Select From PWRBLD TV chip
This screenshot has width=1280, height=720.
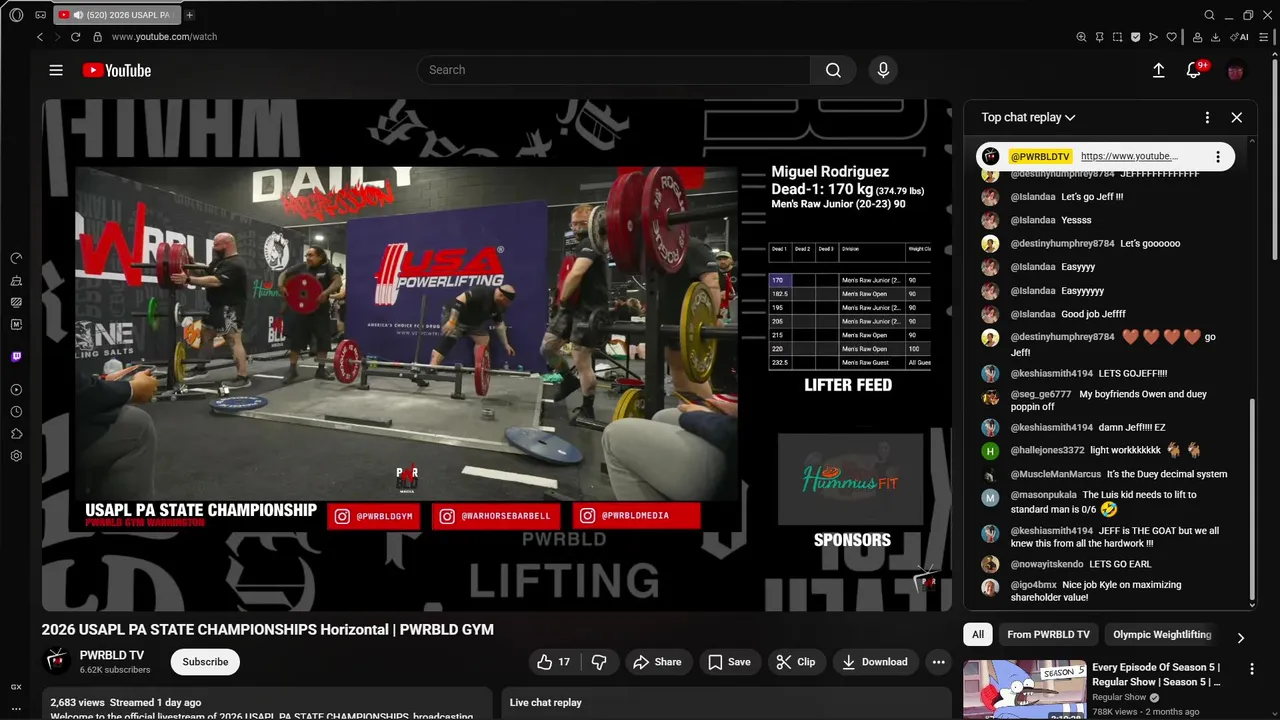click(x=1048, y=634)
